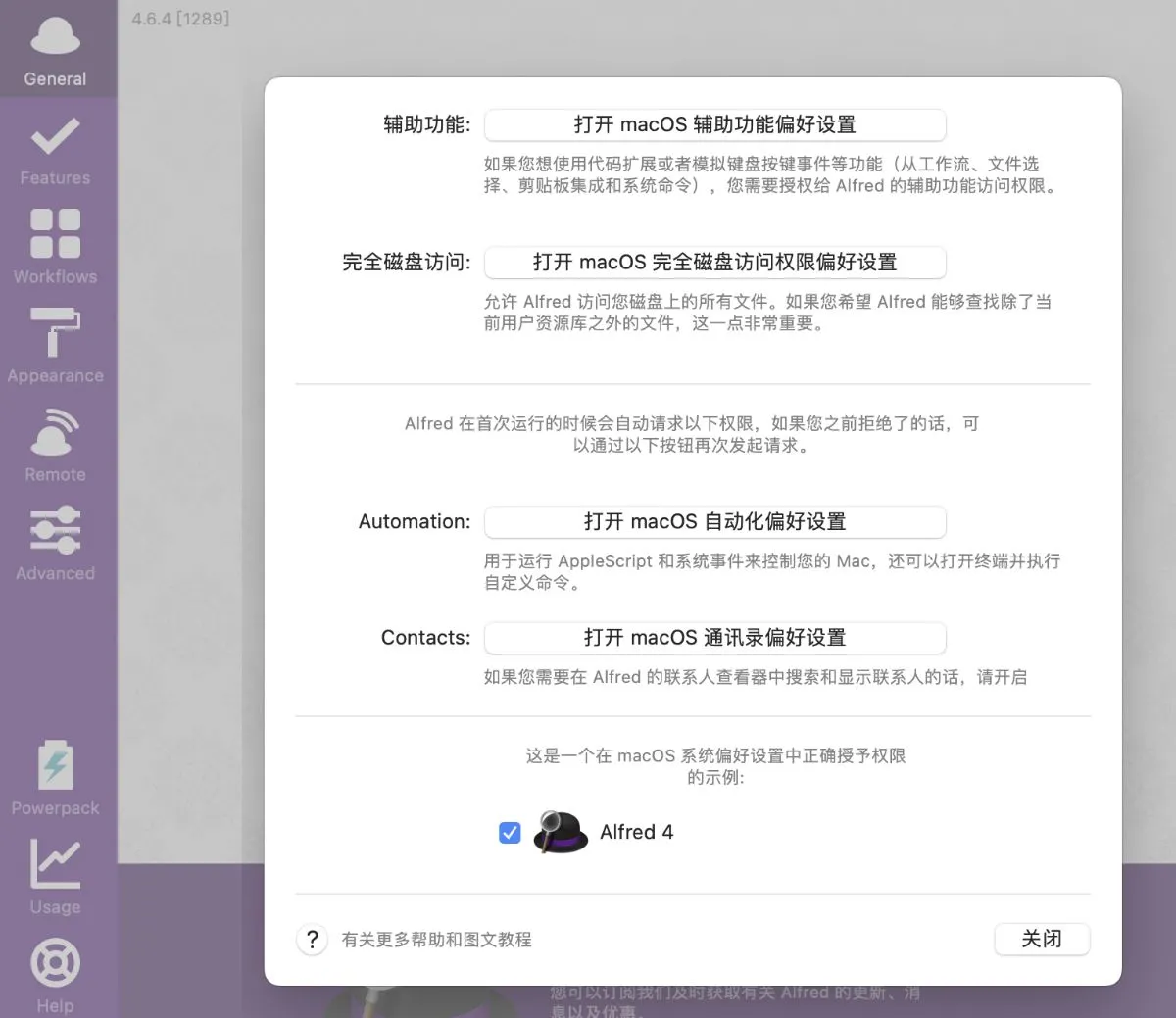Click the Contacts: label
Image resolution: width=1176 pixels, height=1018 pixels.
point(425,637)
